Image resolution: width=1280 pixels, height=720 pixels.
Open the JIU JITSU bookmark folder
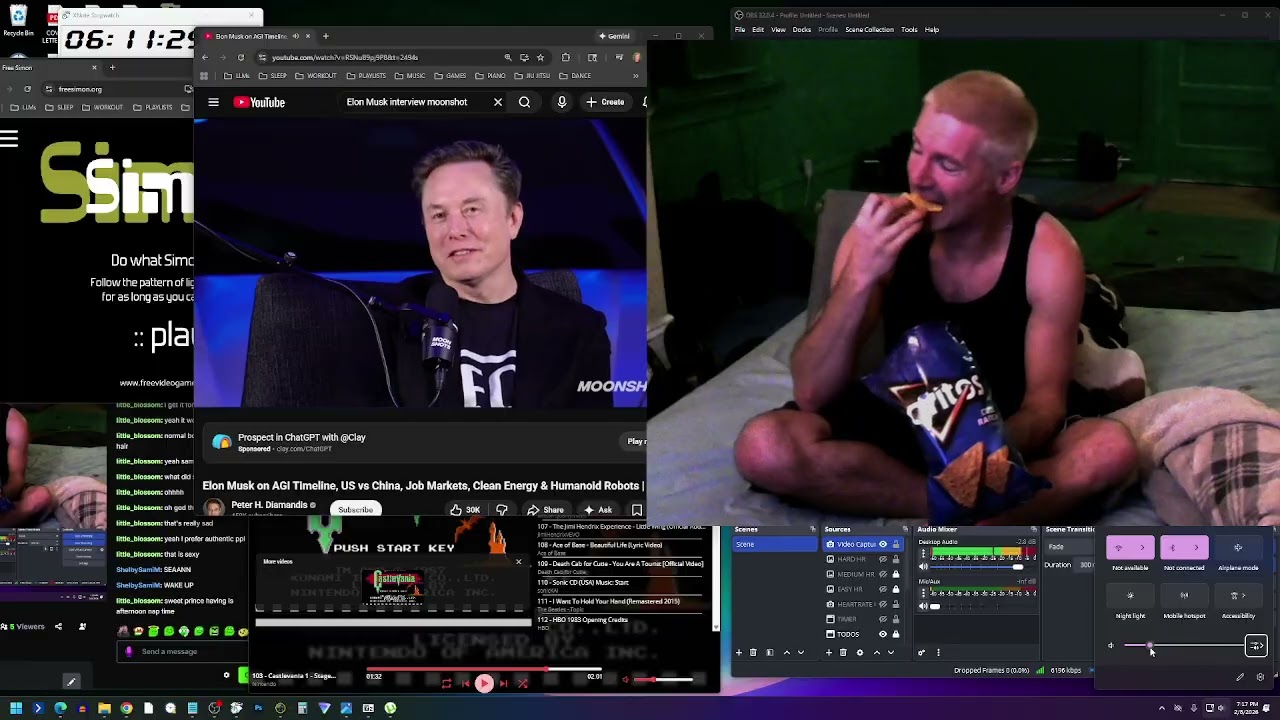(x=533, y=76)
